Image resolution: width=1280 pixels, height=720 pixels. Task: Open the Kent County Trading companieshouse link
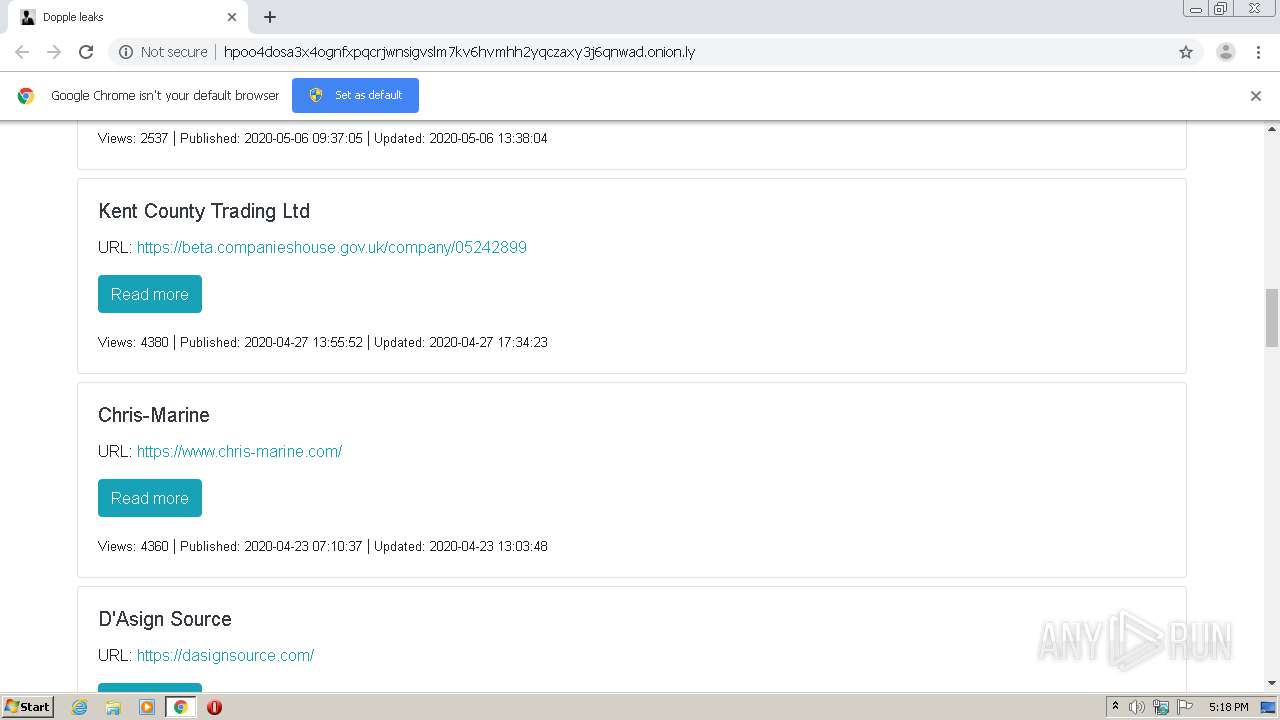tap(332, 247)
